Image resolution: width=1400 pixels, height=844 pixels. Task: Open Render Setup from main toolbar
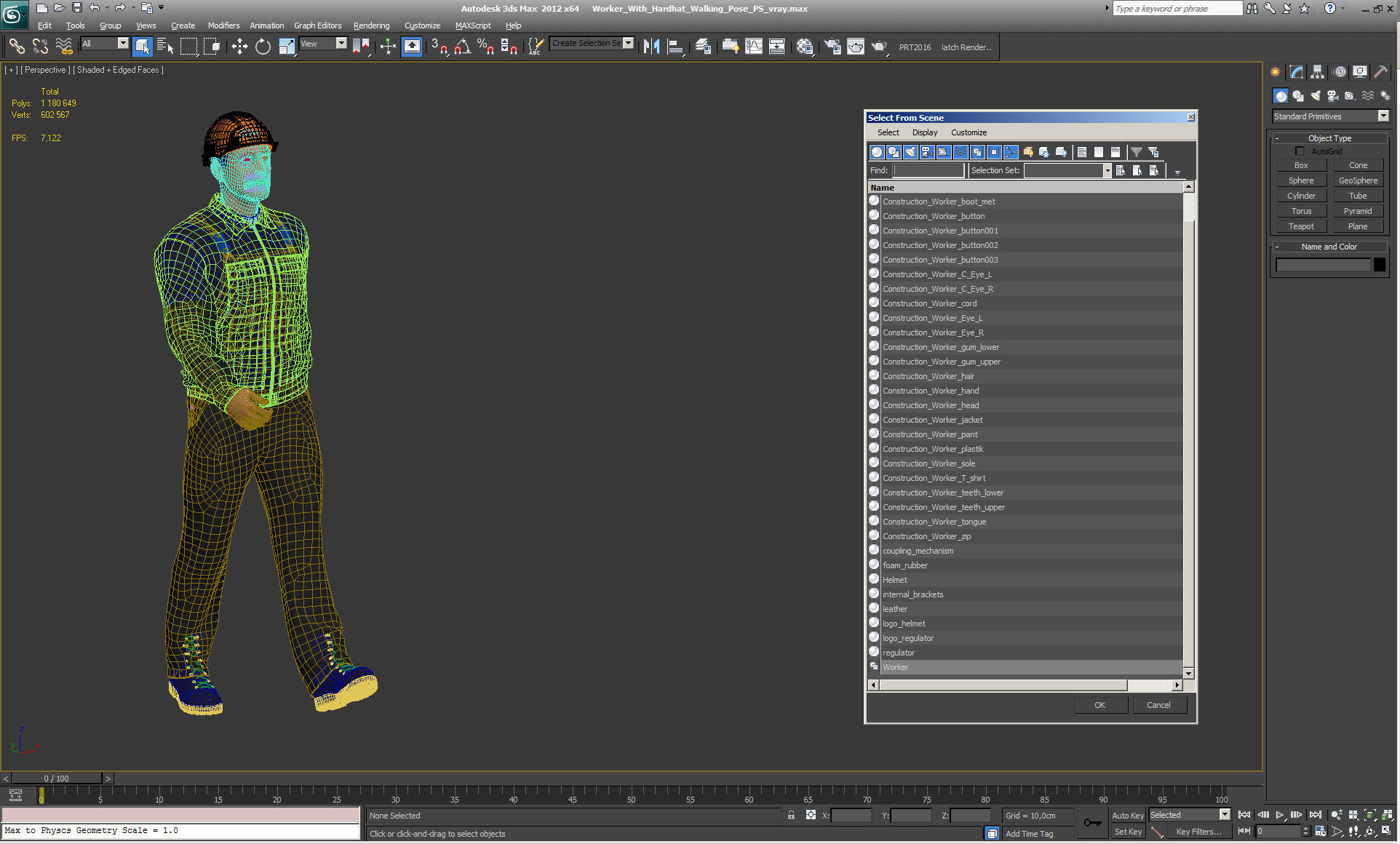[832, 47]
